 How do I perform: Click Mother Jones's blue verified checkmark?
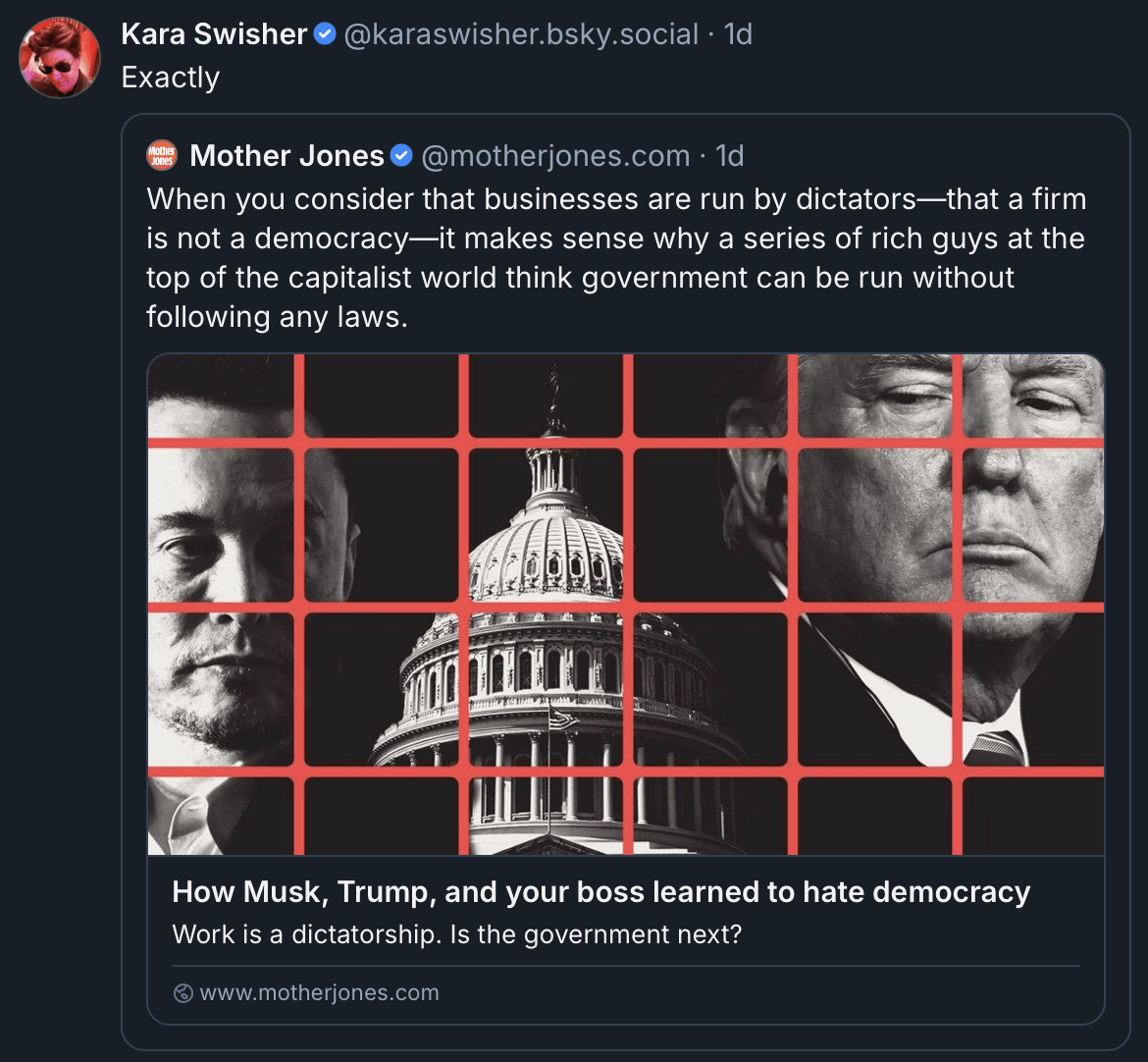(401, 156)
